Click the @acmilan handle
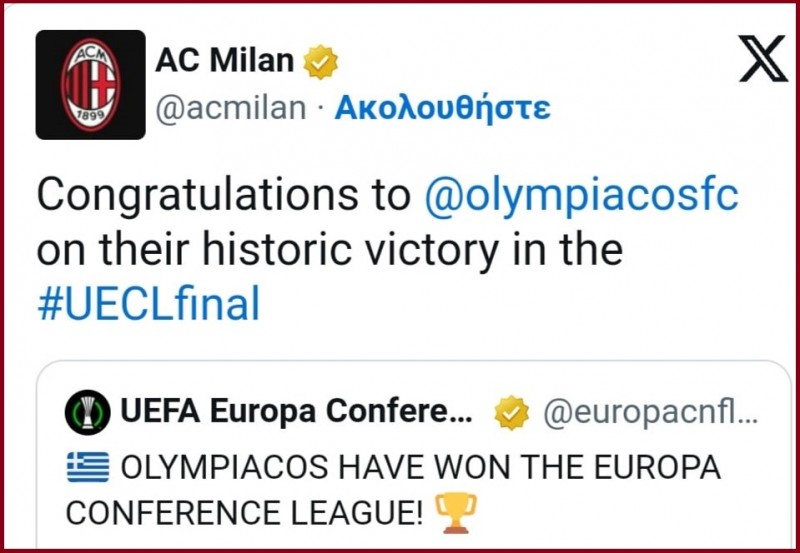 point(230,108)
